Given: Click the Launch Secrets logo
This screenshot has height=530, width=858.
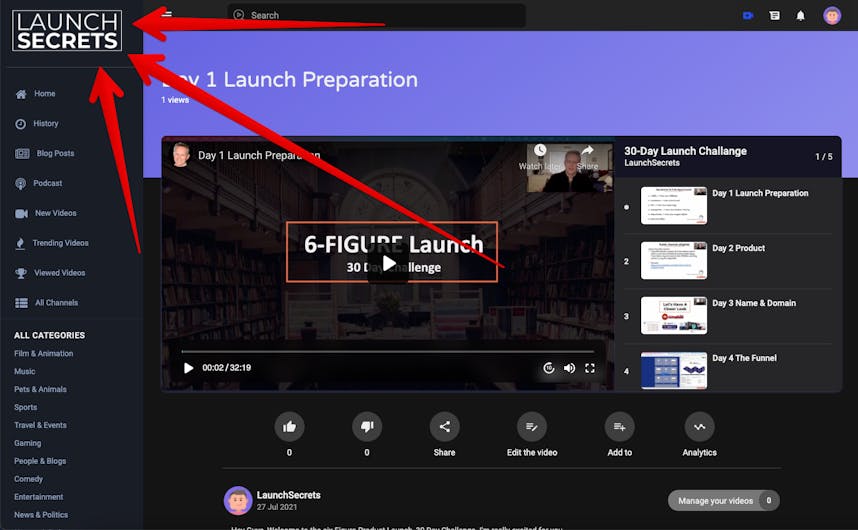Looking at the screenshot, I should click(x=67, y=31).
